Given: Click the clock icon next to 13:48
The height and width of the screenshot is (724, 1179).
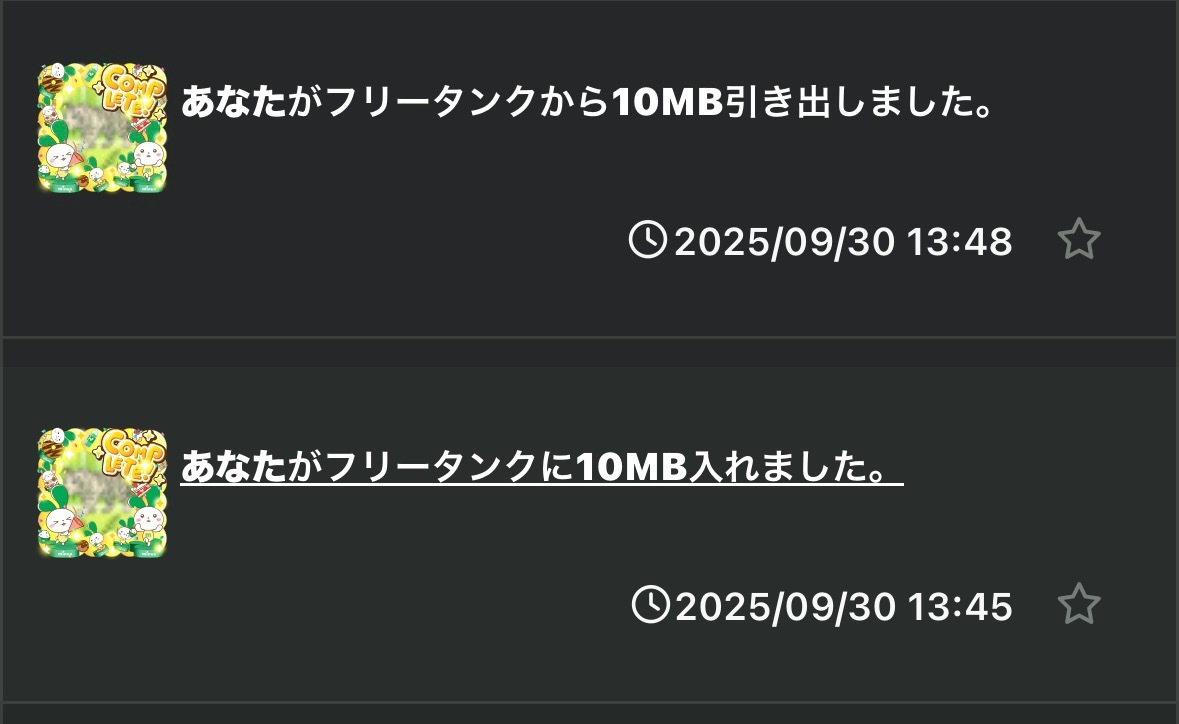Looking at the screenshot, I should [648, 241].
